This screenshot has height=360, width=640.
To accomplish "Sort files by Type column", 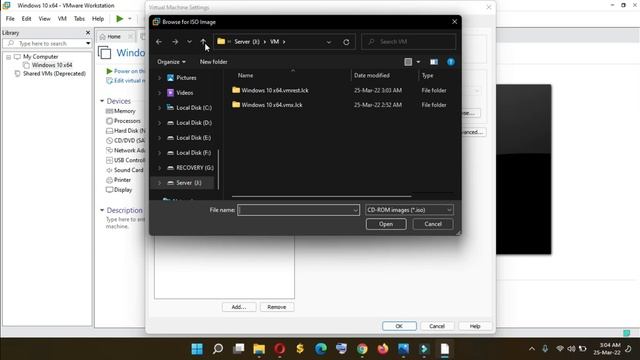I will (x=427, y=76).
